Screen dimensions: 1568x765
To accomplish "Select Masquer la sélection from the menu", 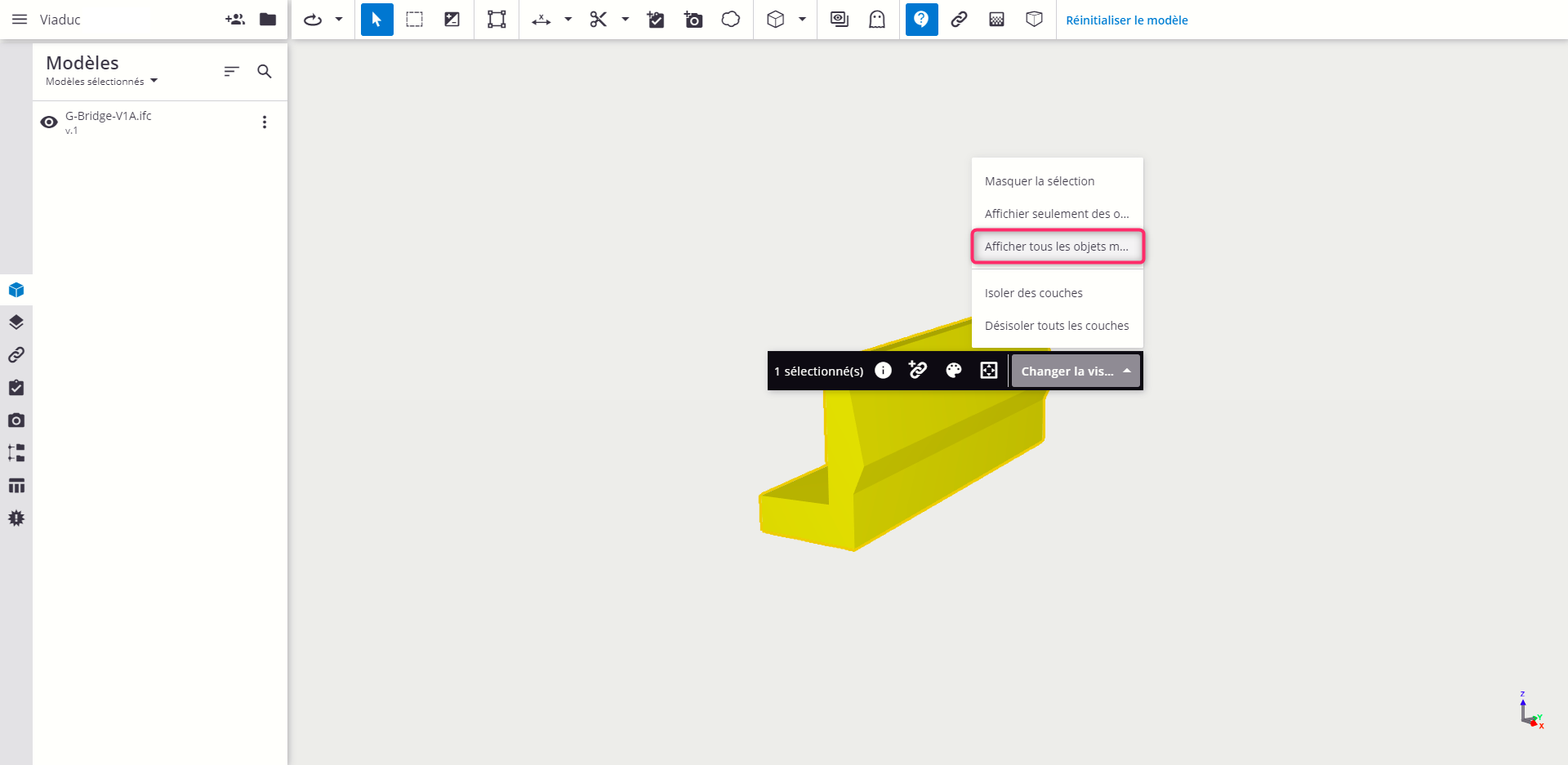I will coord(1040,180).
